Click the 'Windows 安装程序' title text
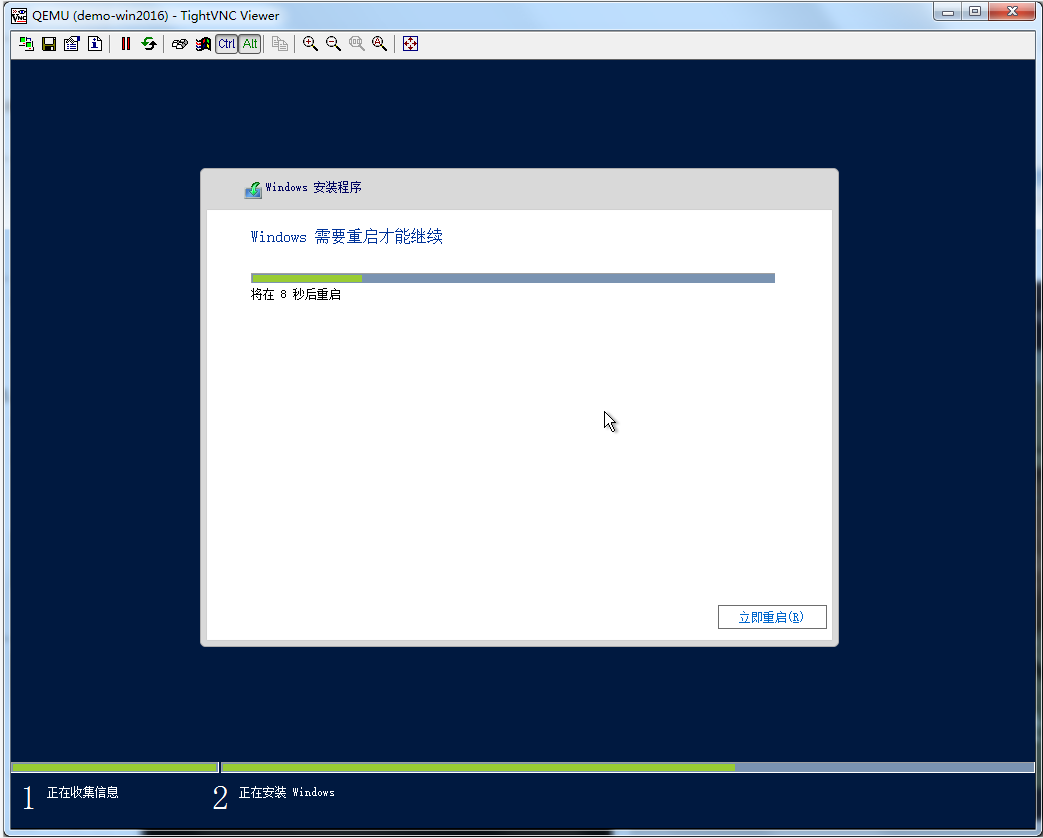The width and height of the screenshot is (1043, 838). pos(313,188)
